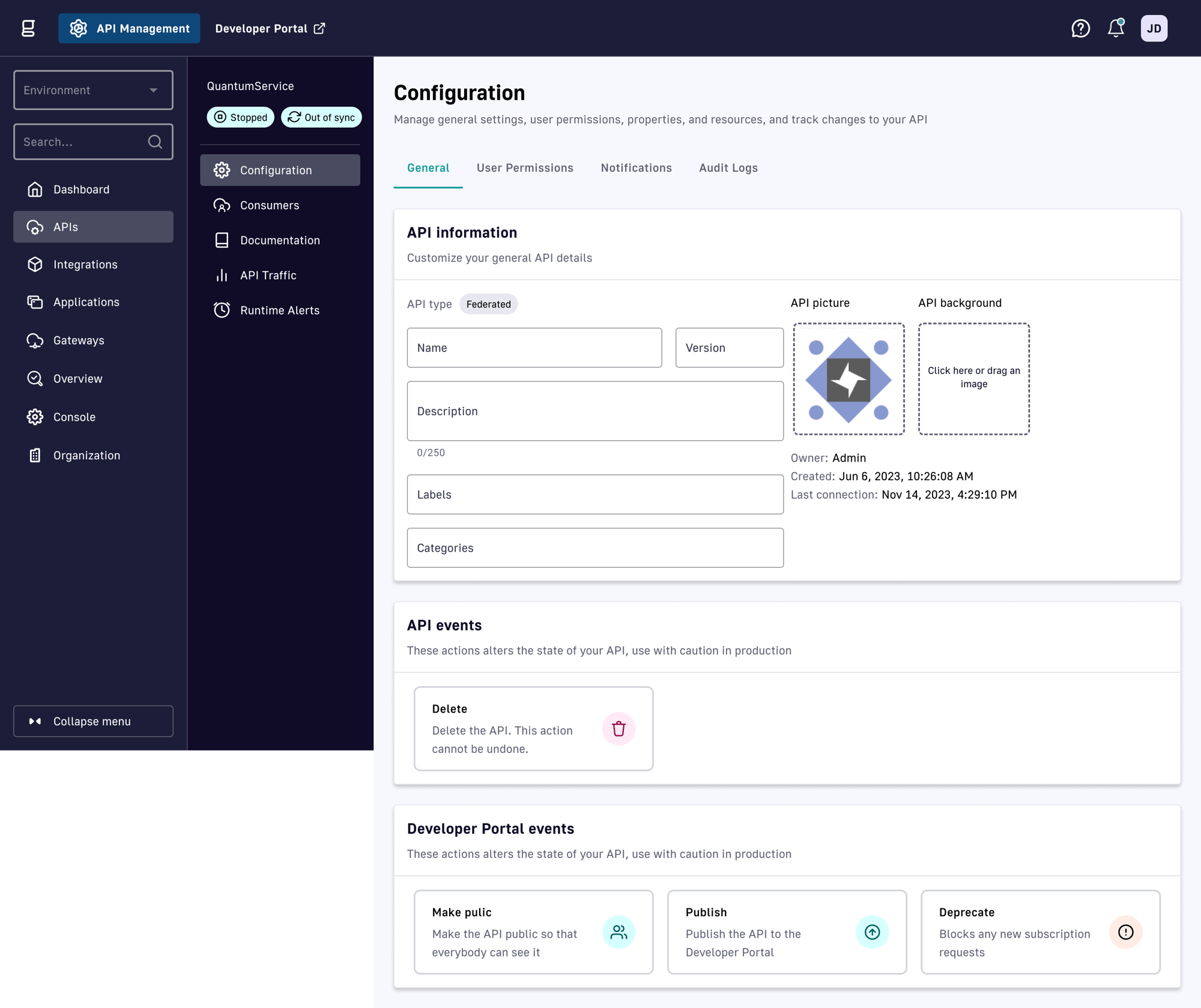Click the API background upload area
The image size is (1201, 1008).
pyautogui.click(x=973, y=379)
